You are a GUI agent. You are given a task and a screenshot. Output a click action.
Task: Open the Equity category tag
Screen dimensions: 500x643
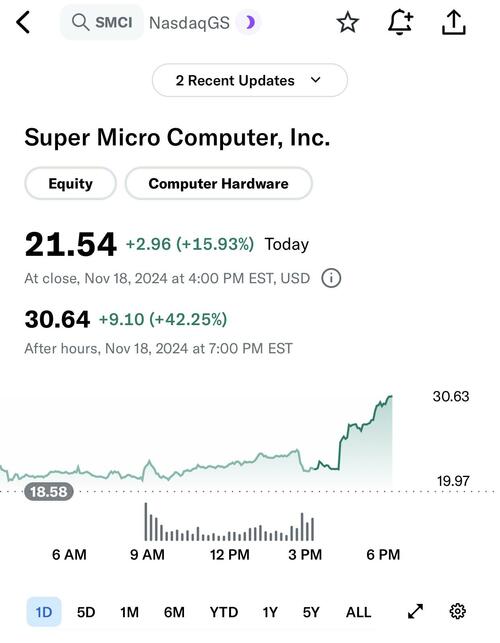[x=71, y=183]
